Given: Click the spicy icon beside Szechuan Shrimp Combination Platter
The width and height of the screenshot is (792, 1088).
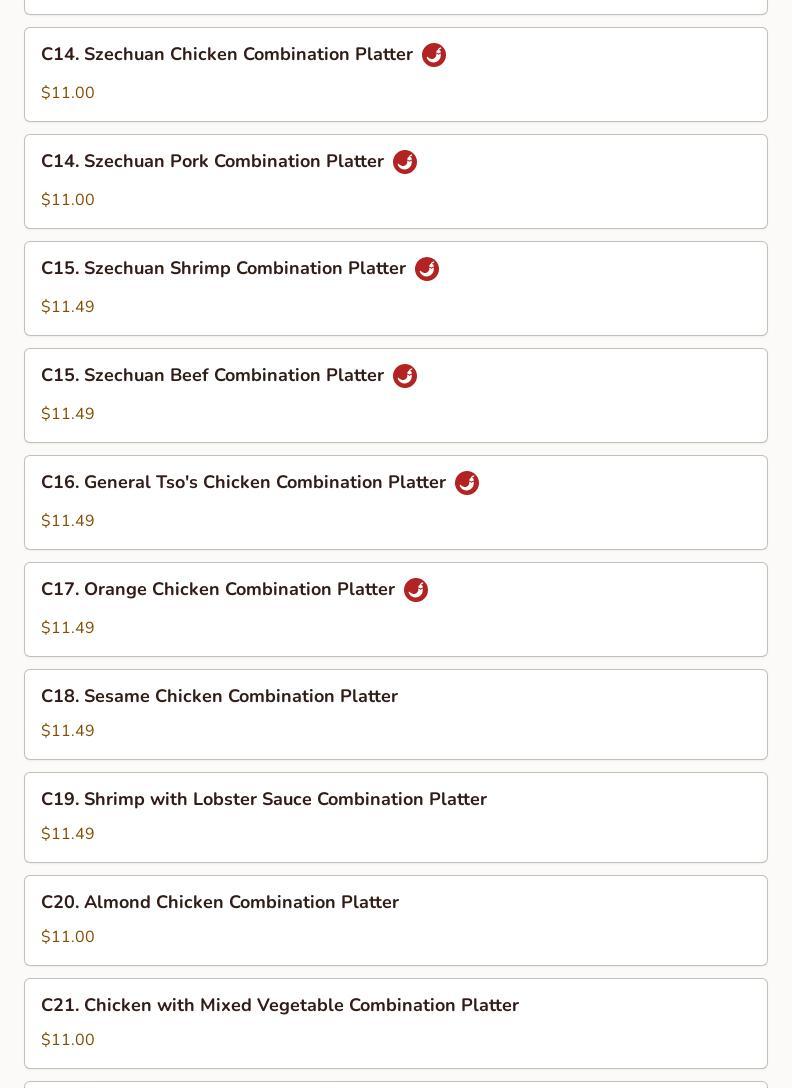Looking at the screenshot, I should tap(427, 269).
